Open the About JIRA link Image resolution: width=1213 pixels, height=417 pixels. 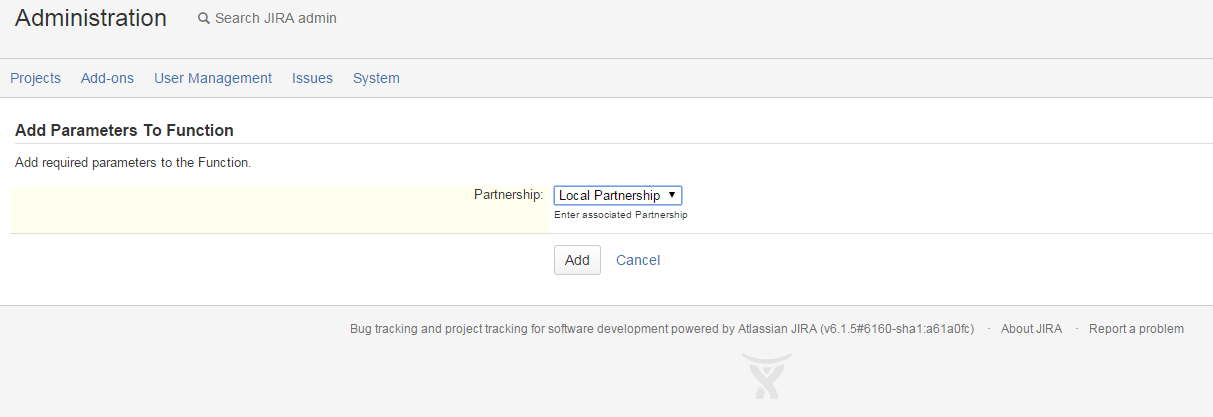coord(1031,329)
